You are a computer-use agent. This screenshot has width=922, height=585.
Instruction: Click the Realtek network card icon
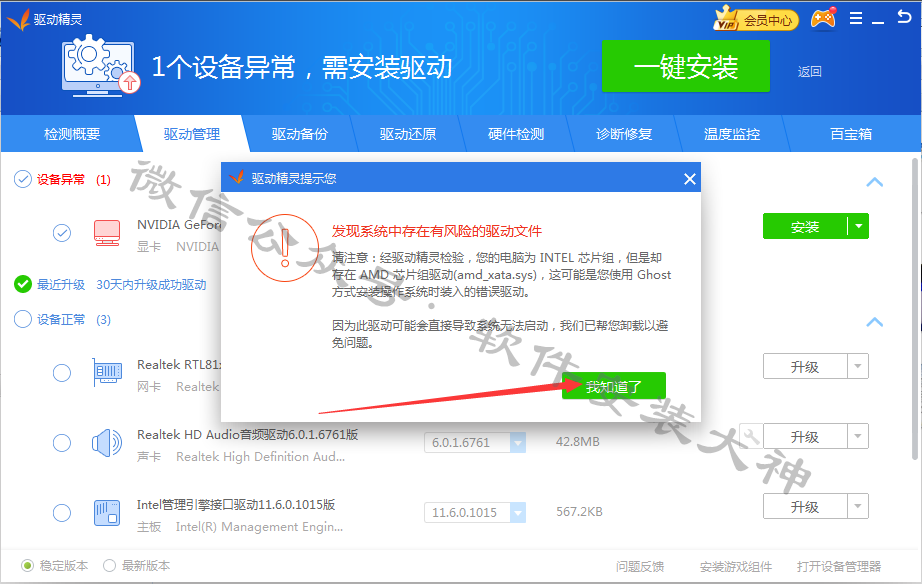tap(106, 373)
